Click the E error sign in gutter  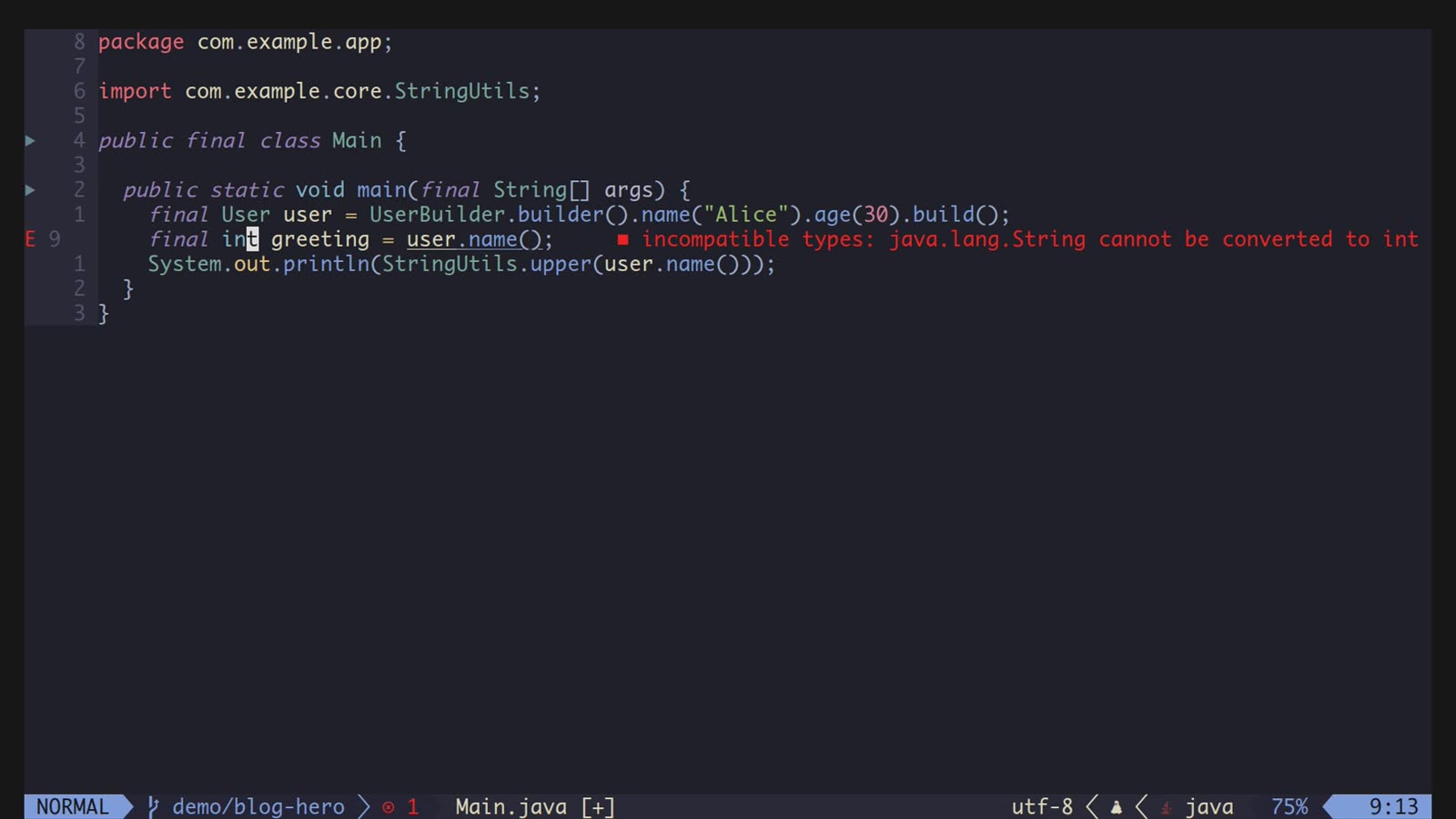(x=30, y=239)
